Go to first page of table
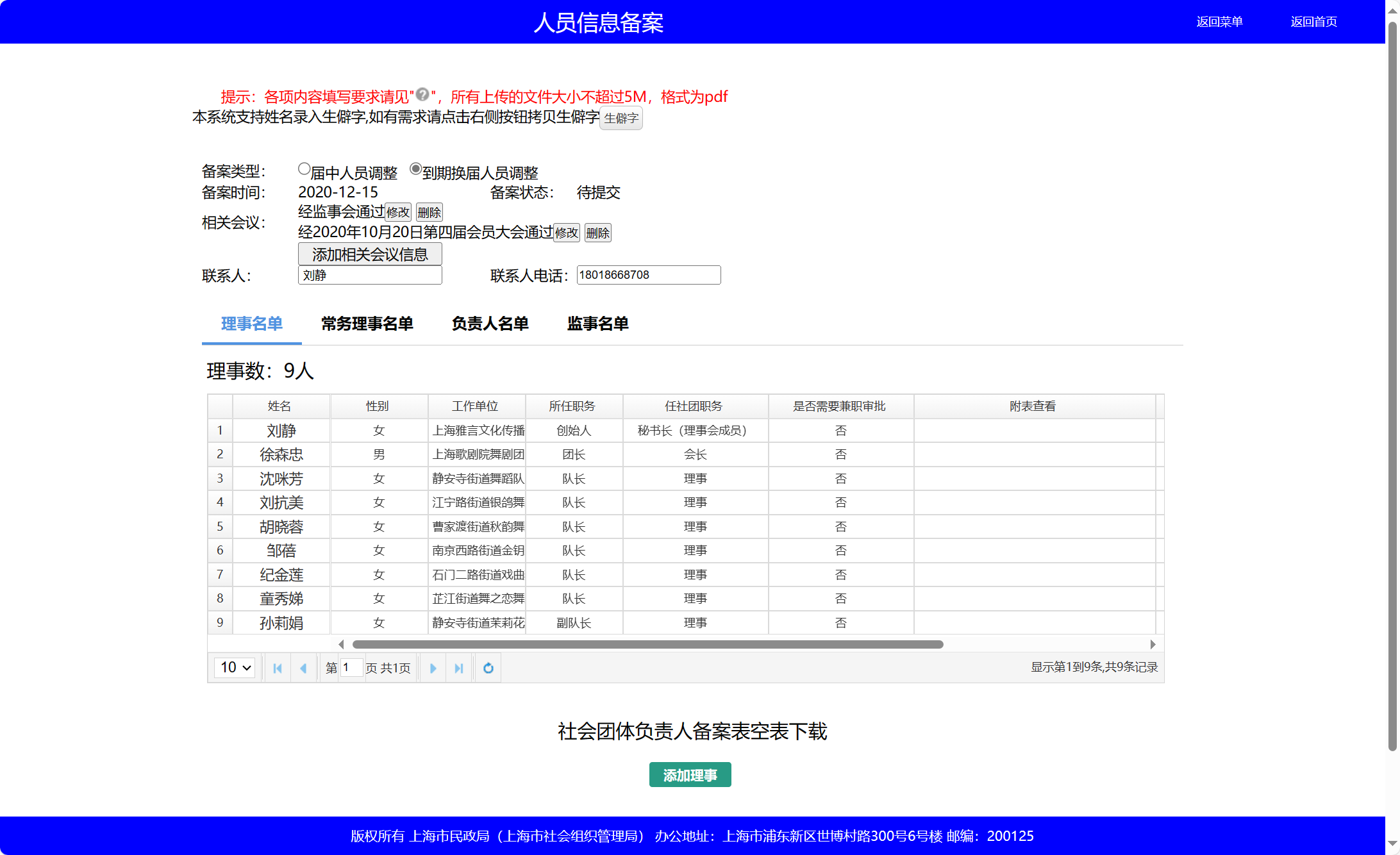 tap(278, 668)
